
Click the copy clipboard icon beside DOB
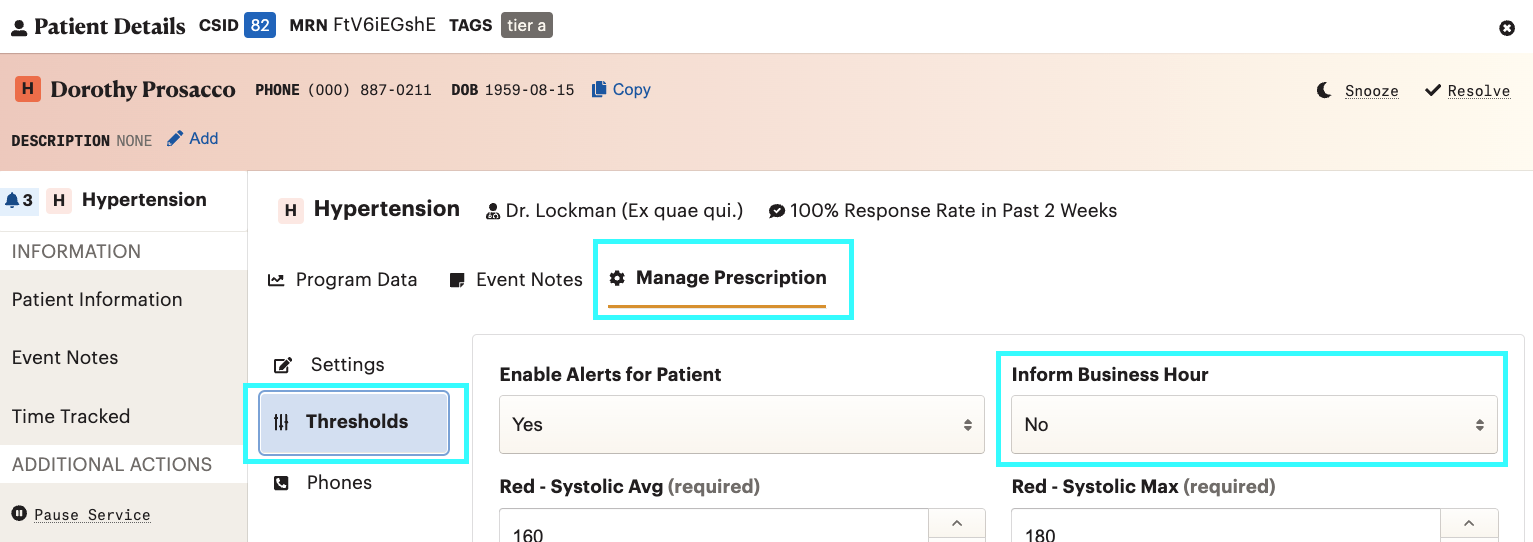pos(599,89)
